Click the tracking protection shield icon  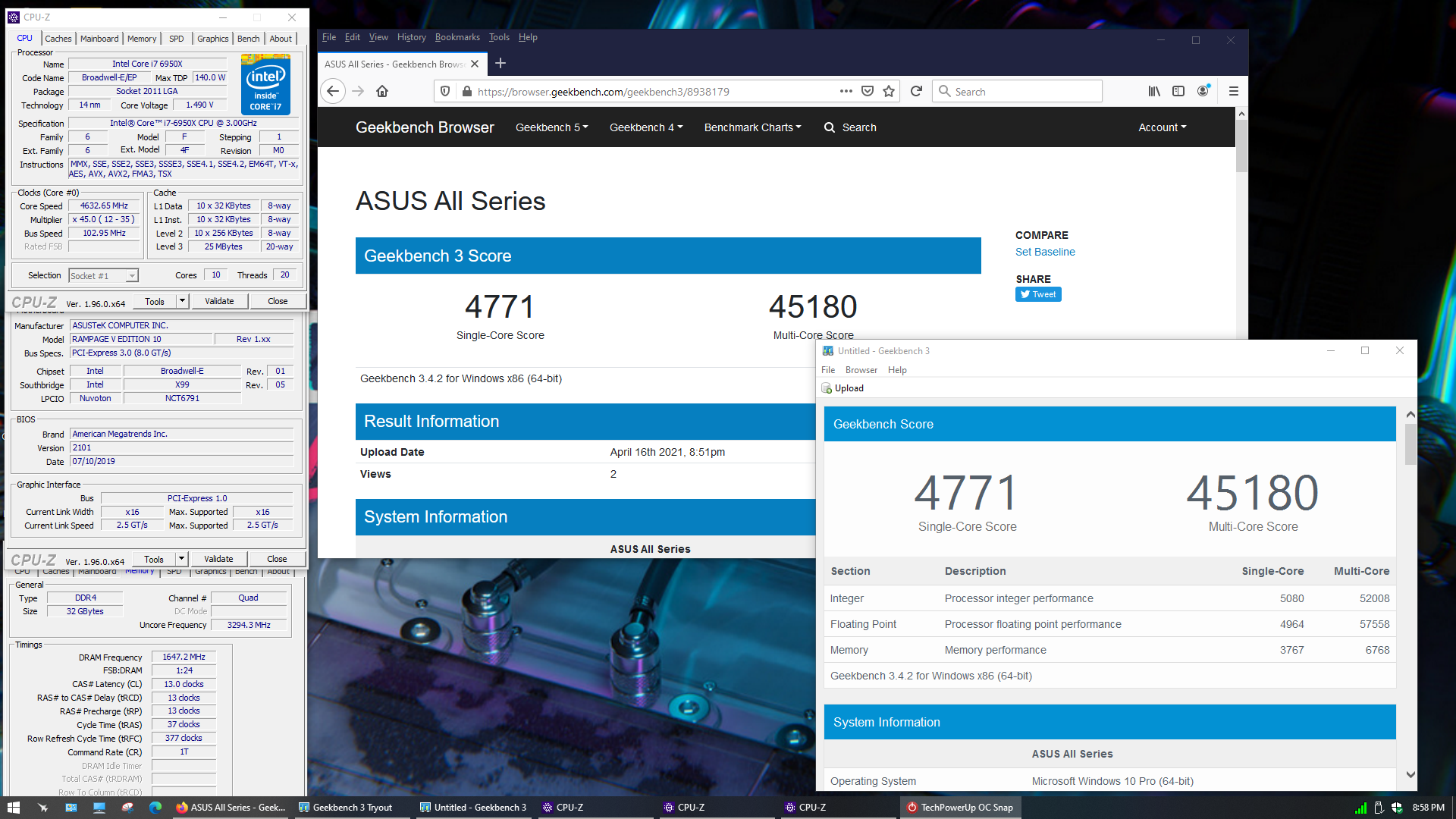click(x=445, y=91)
